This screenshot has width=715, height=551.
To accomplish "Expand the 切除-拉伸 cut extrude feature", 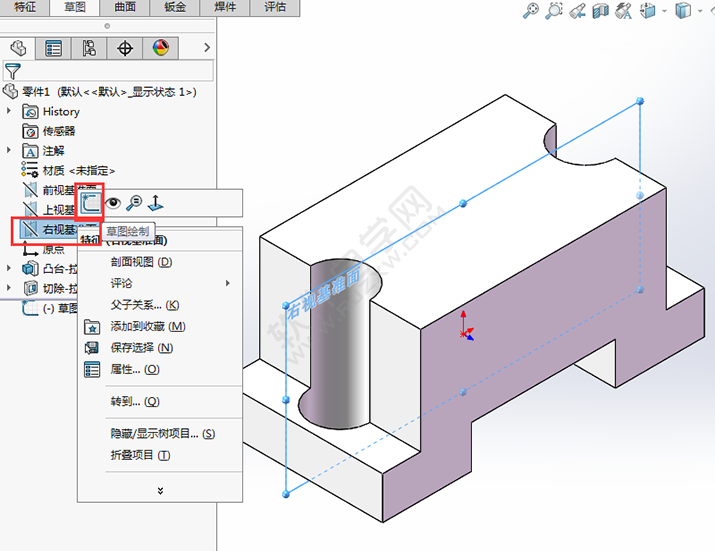I will coord(9,288).
